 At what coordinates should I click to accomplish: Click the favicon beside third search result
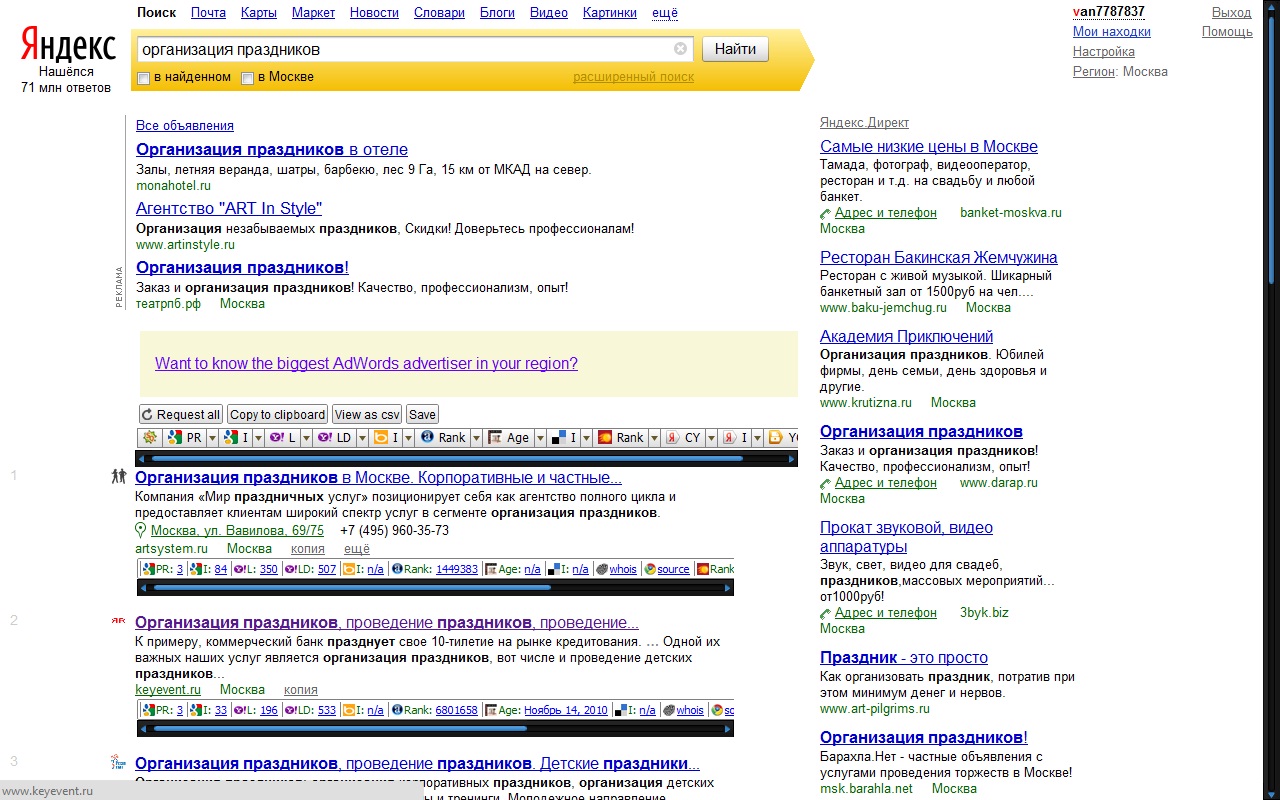coord(119,763)
